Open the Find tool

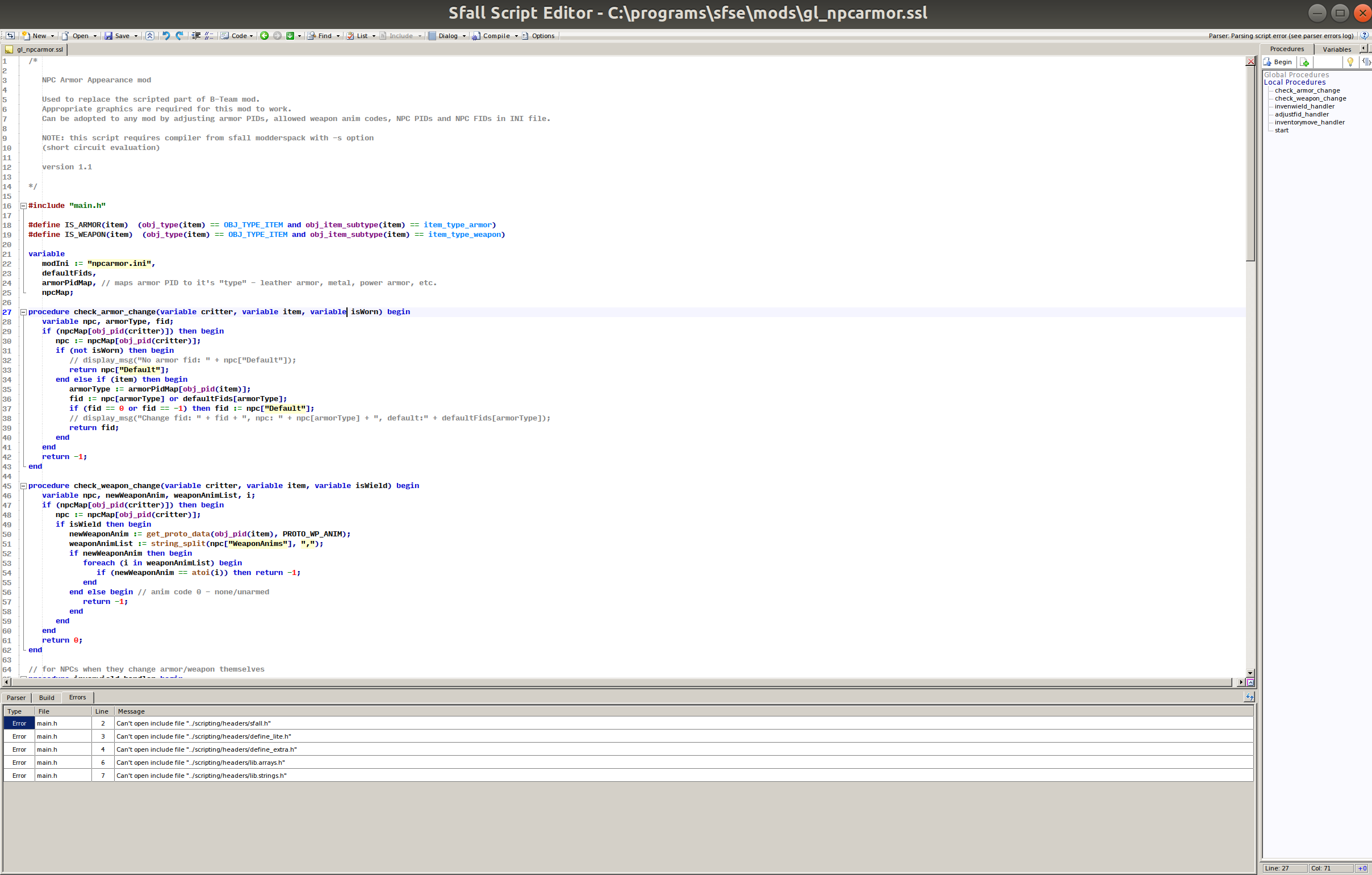pos(320,36)
